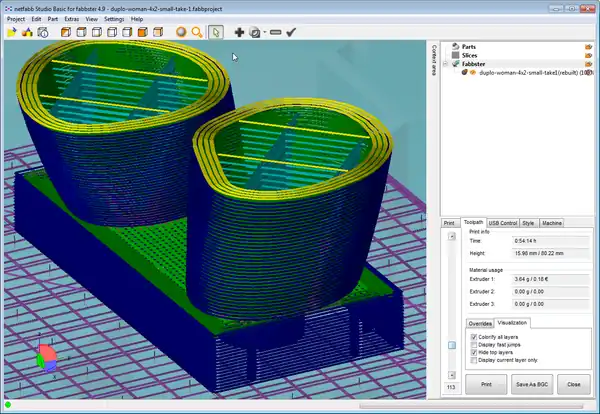Open the Extras menu
600x414 pixels.
tap(72, 18)
